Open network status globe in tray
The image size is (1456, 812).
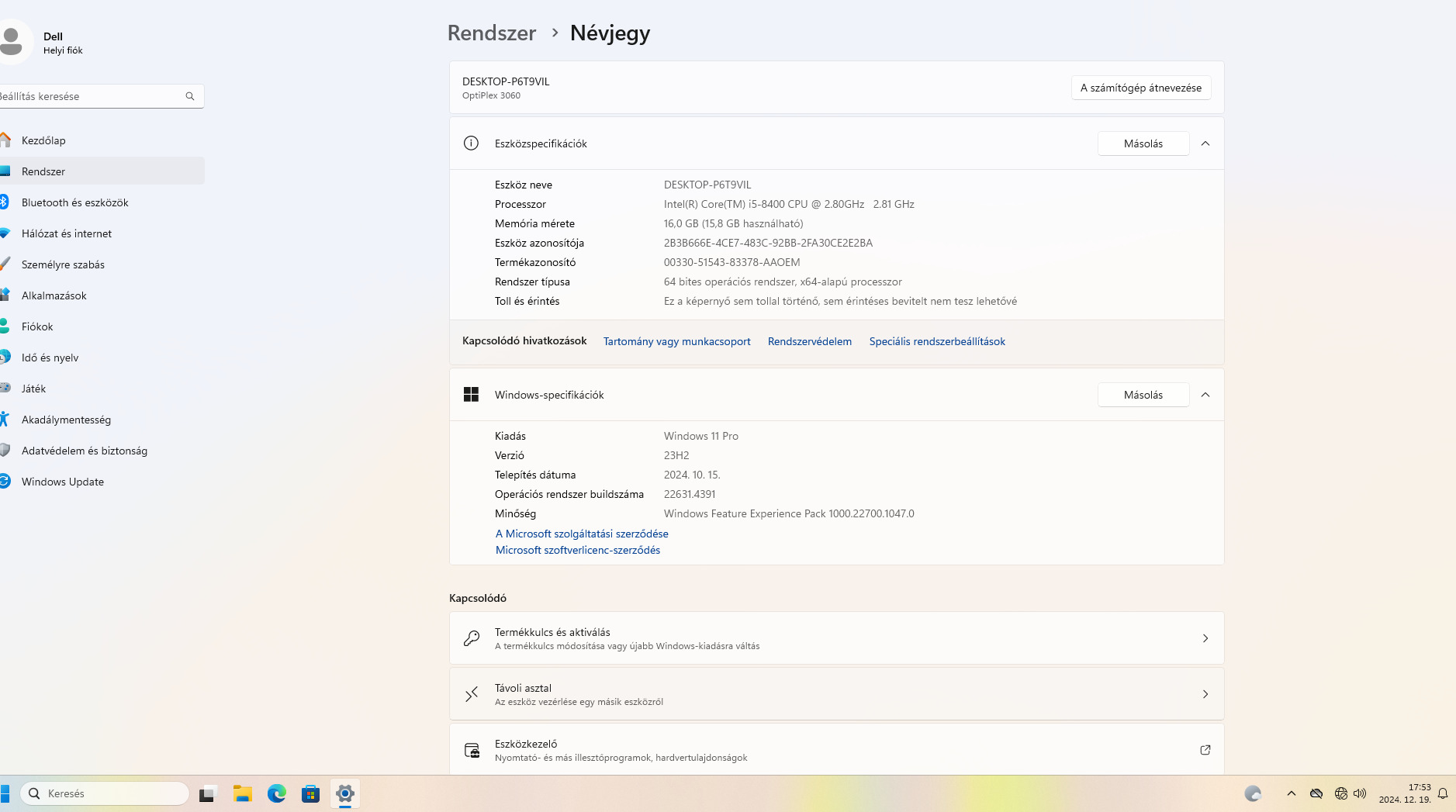[x=1340, y=793]
